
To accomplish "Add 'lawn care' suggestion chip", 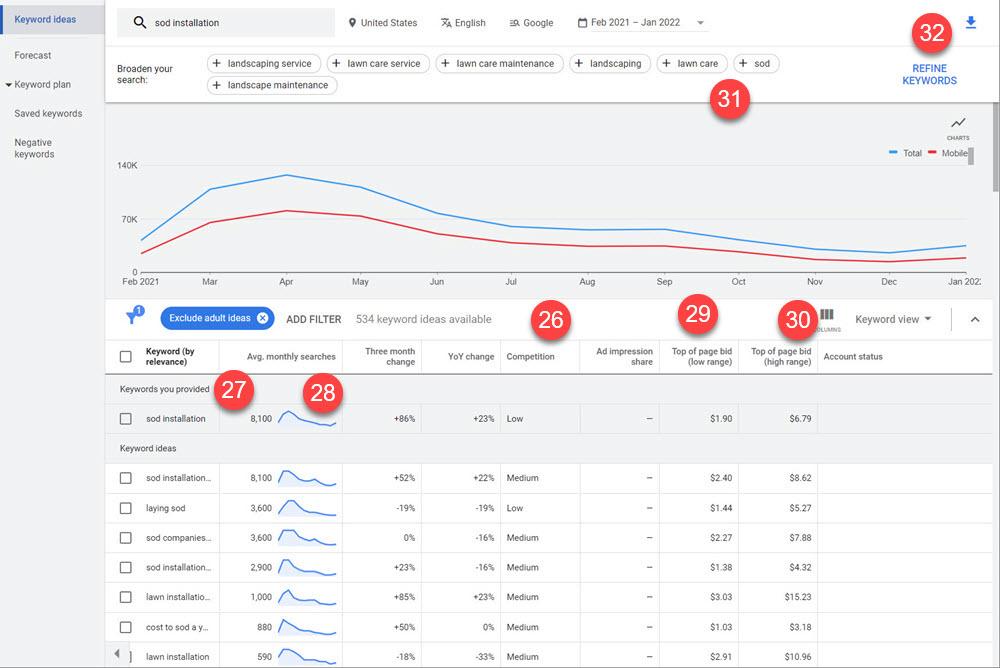I will pos(692,63).
